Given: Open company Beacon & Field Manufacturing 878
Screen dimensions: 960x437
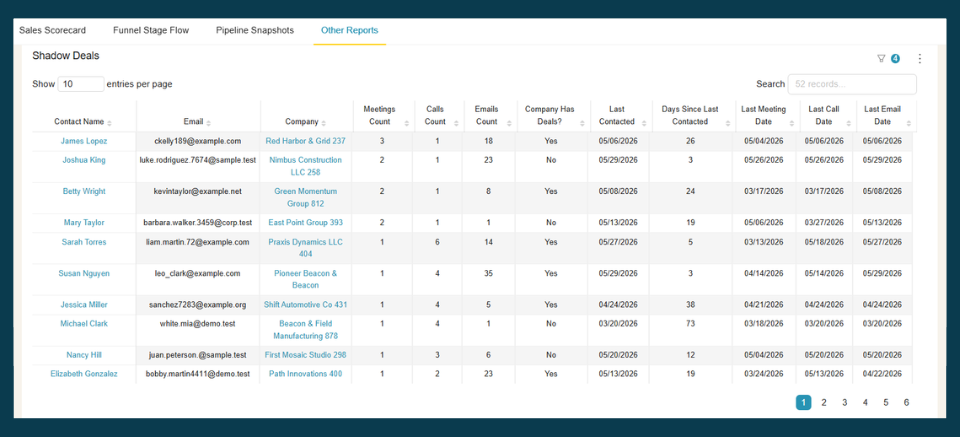Looking at the screenshot, I should (306, 330).
